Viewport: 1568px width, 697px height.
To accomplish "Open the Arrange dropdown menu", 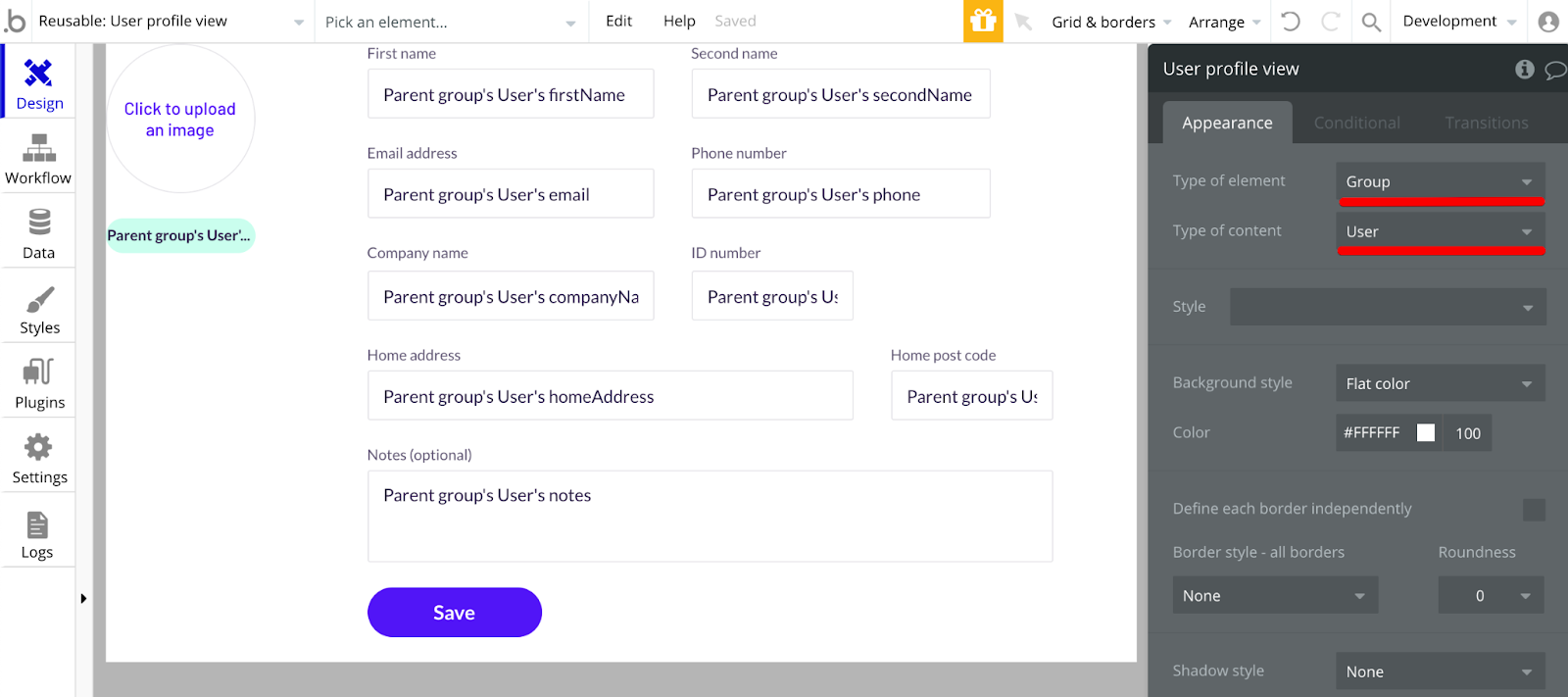I will (x=1225, y=22).
